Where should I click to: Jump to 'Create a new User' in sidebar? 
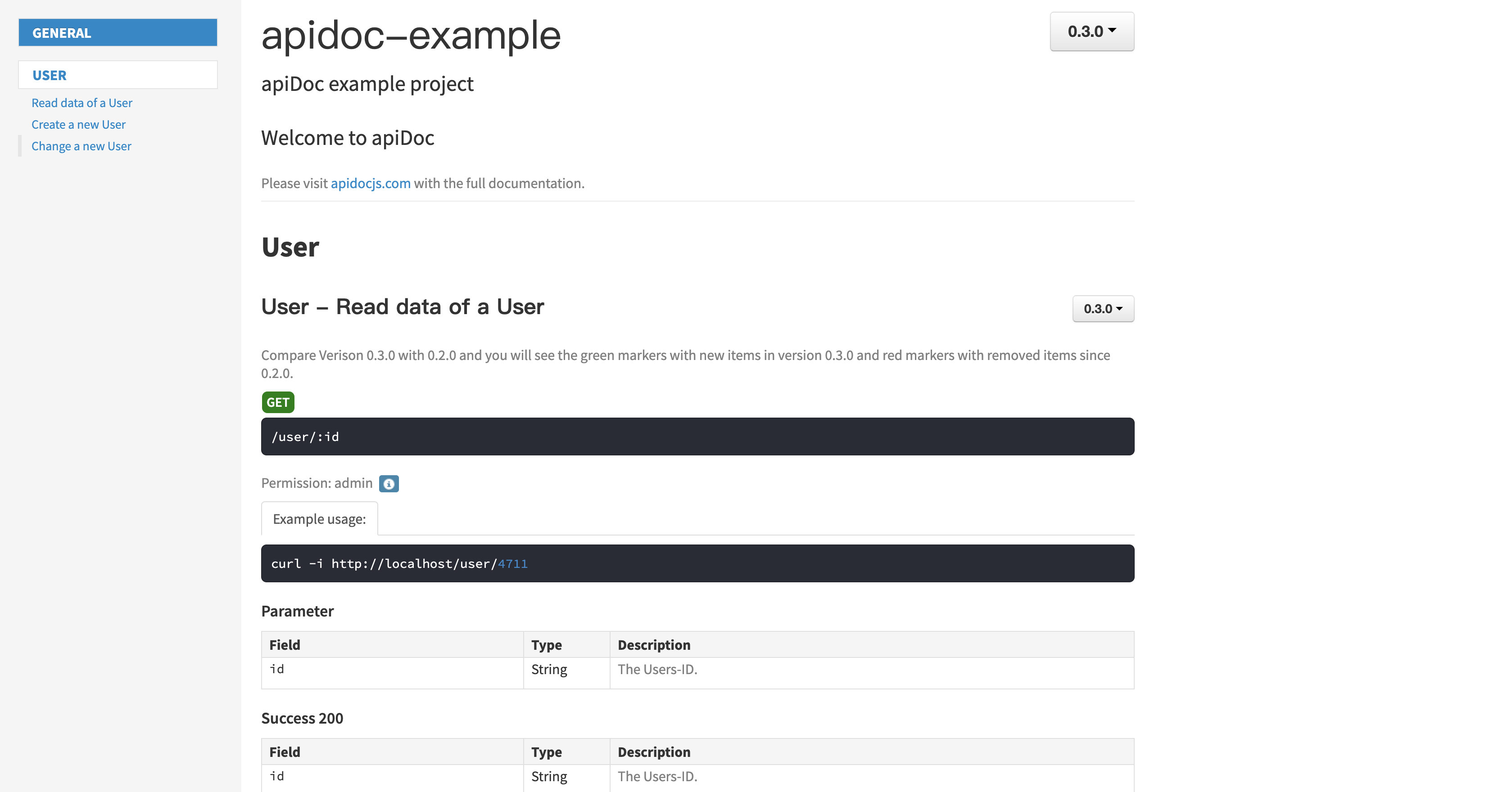click(79, 125)
